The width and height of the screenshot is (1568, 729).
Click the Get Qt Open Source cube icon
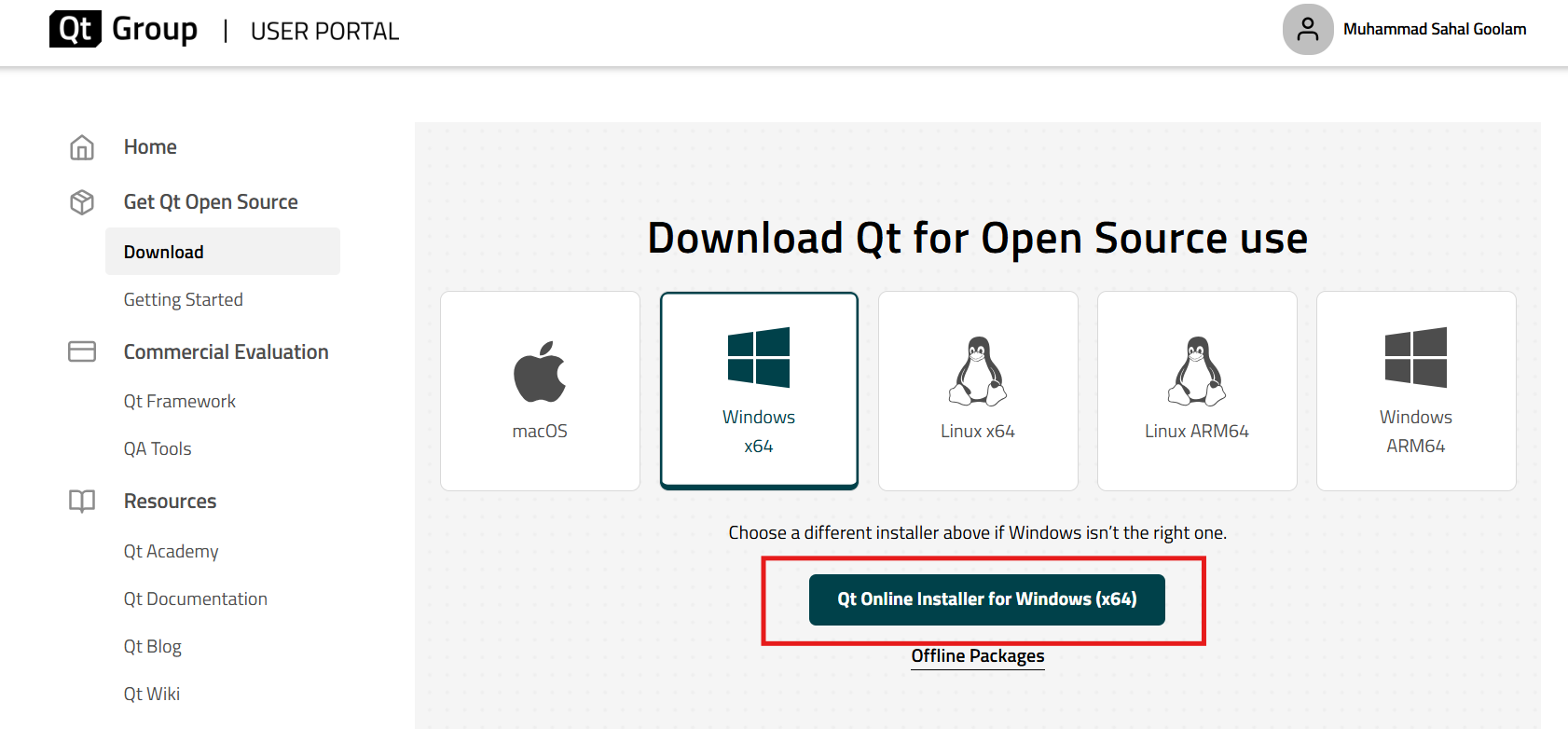[x=82, y=202]
